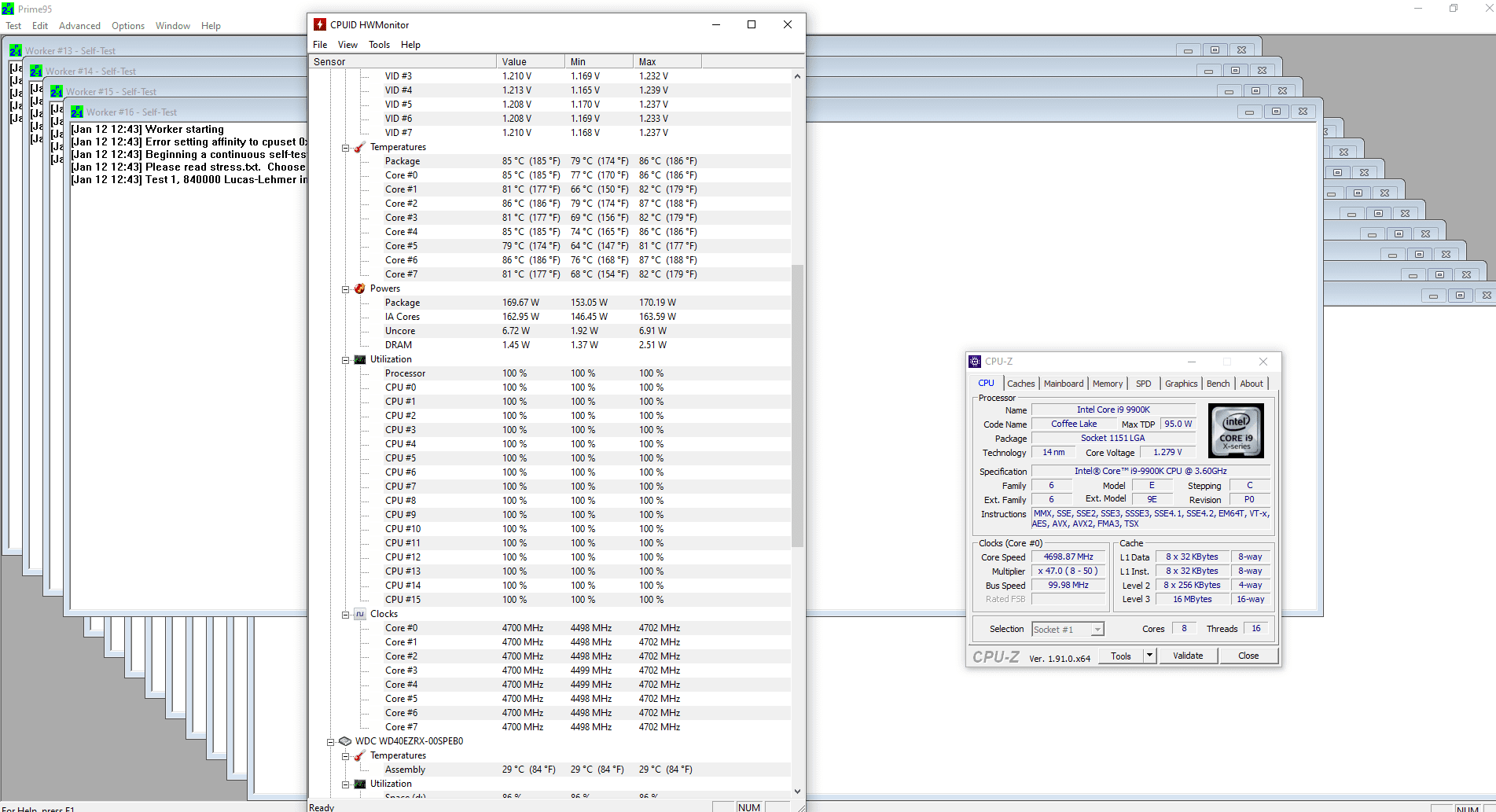Screen dimensions: 1496x812
Task: Click the Clocks waveform icon
Action: (x=360, y=614)
